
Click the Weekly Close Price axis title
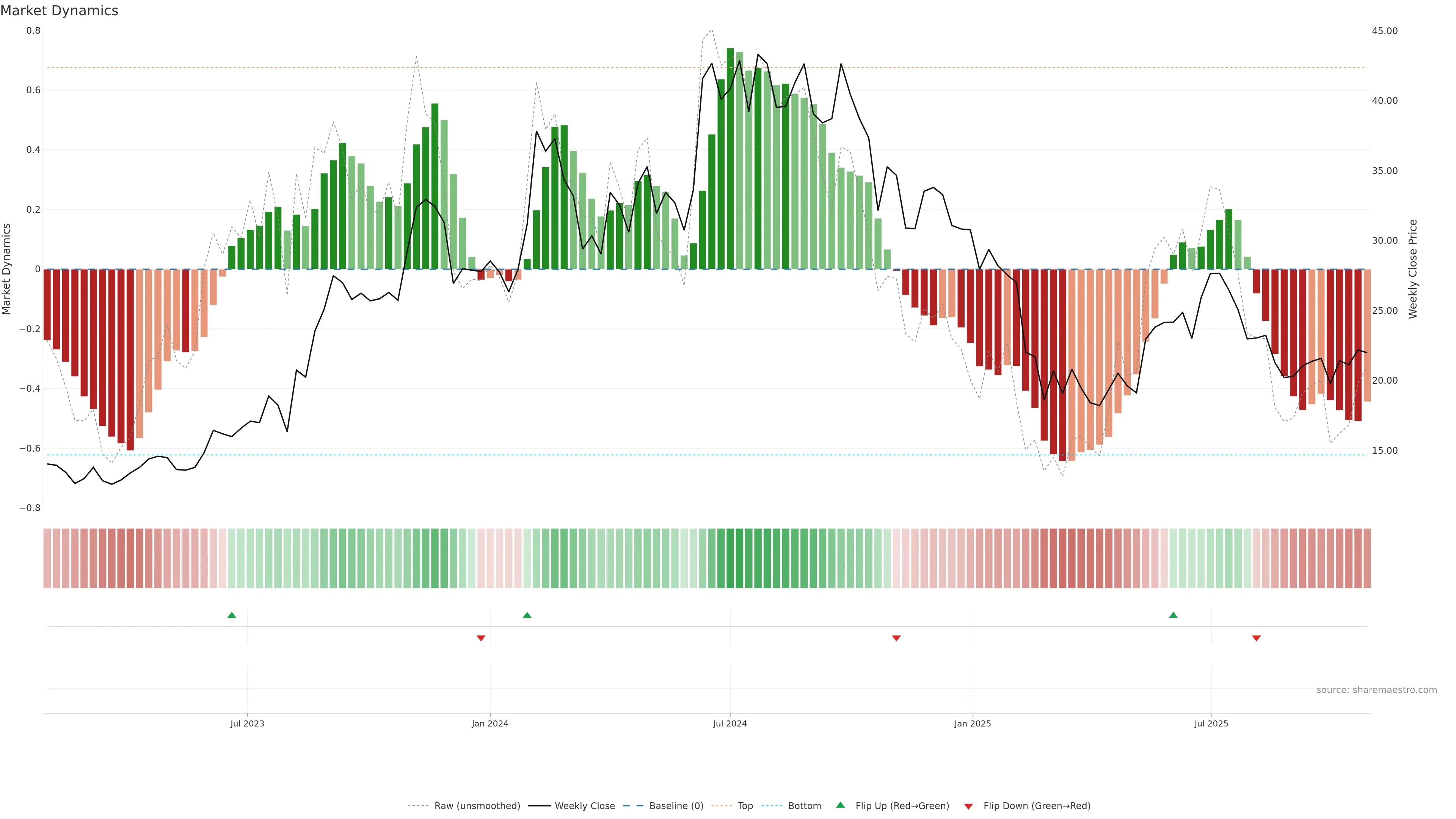1413,269
